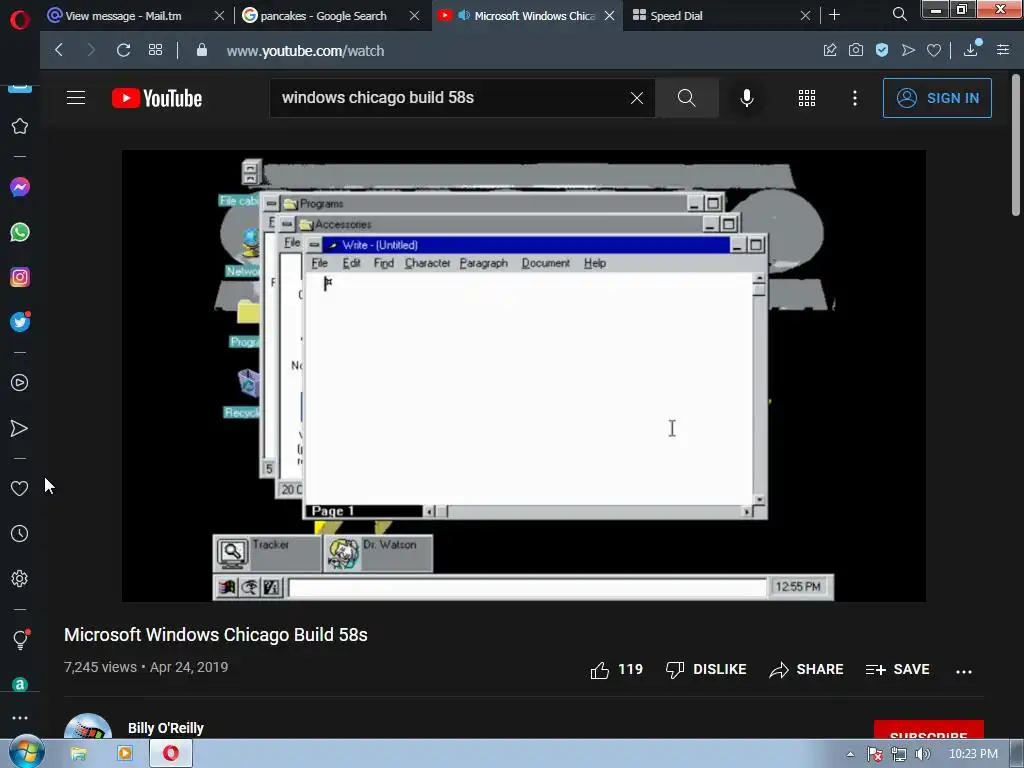The image size is (1024, 768).
Task: Open Instagram in Opera sidebar
Action: click(20, 277)
